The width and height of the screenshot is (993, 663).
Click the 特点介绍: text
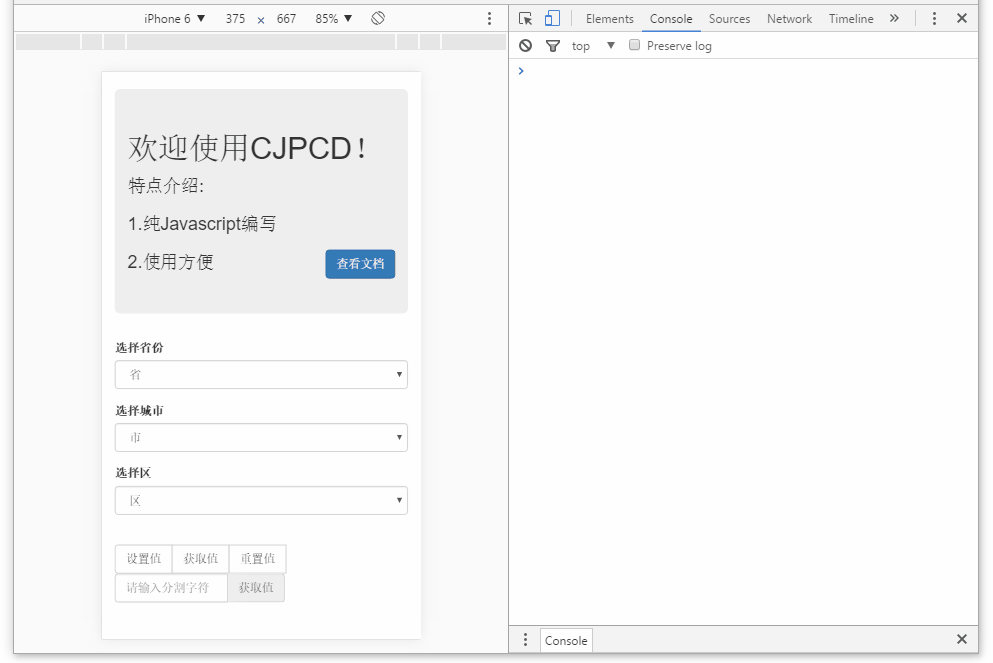[166, 186]
